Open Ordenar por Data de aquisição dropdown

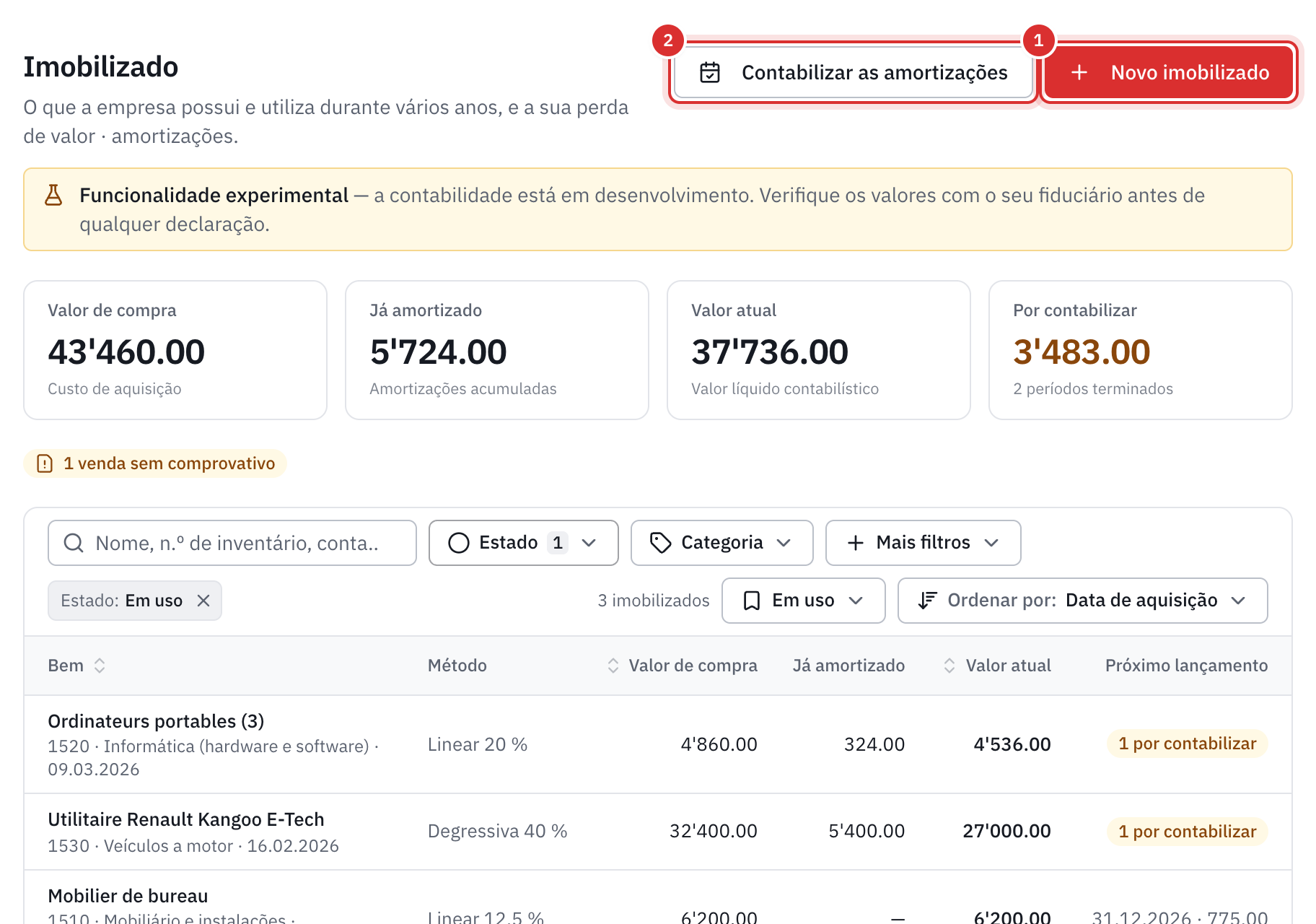[1082, 601]
